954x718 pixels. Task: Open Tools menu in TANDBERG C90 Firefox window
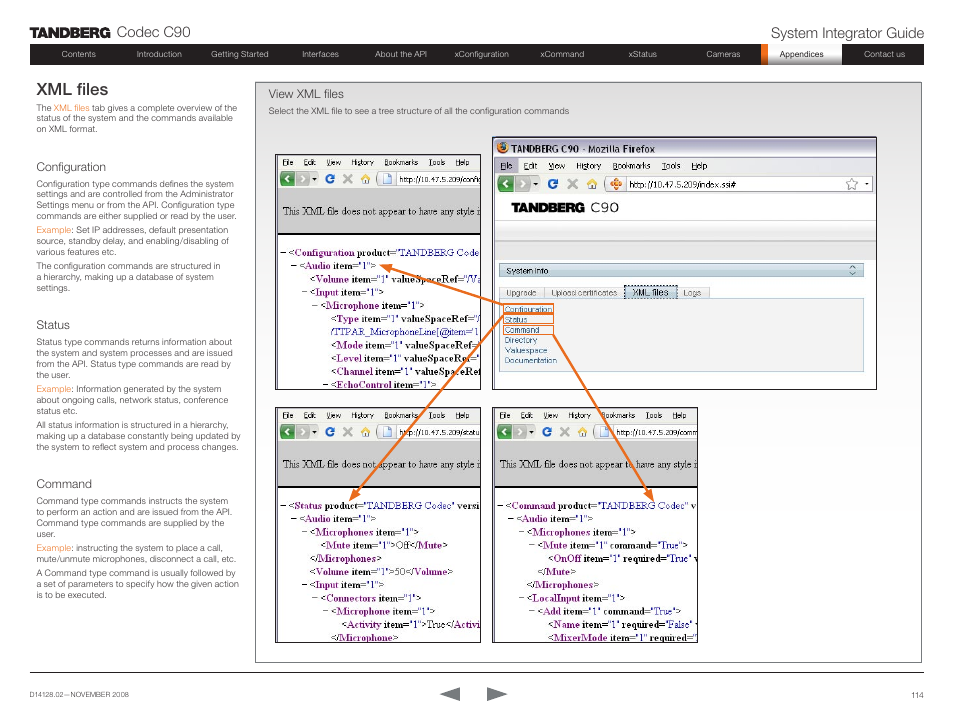[671, 166]
